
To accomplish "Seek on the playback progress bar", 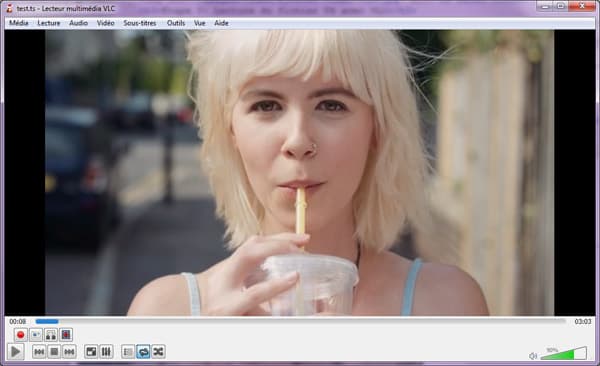I will coord(300,322).
